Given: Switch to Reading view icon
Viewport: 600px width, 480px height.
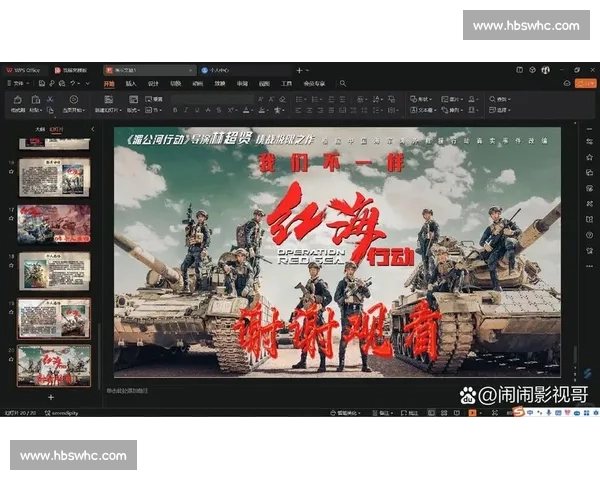Looking at the screenshot, I should [457, 413].
